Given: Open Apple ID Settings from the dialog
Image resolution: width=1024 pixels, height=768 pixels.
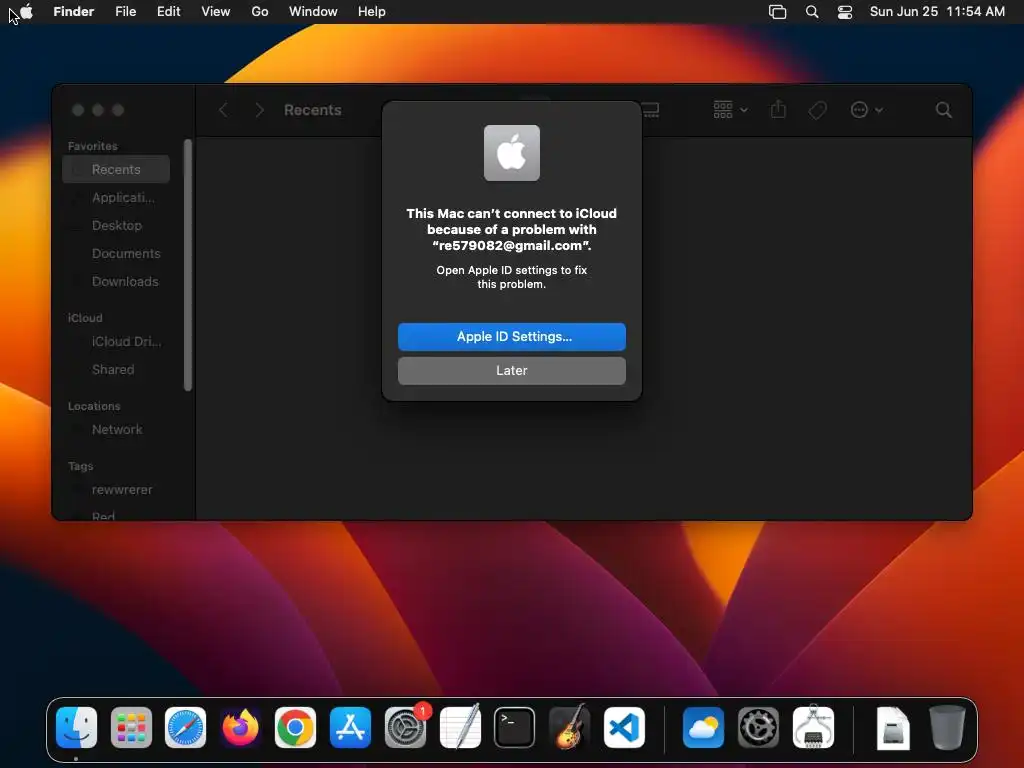Looking at the screenshot, I should point(511,336).
